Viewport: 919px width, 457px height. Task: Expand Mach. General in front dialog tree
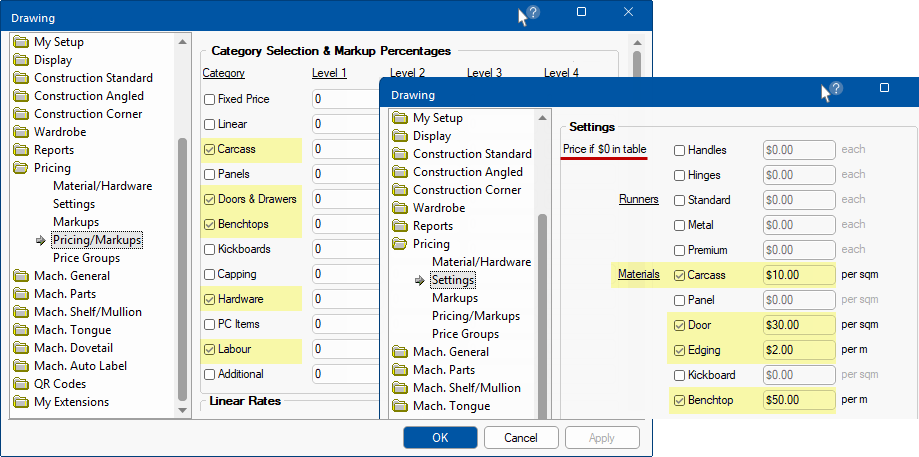click(400, 352)
